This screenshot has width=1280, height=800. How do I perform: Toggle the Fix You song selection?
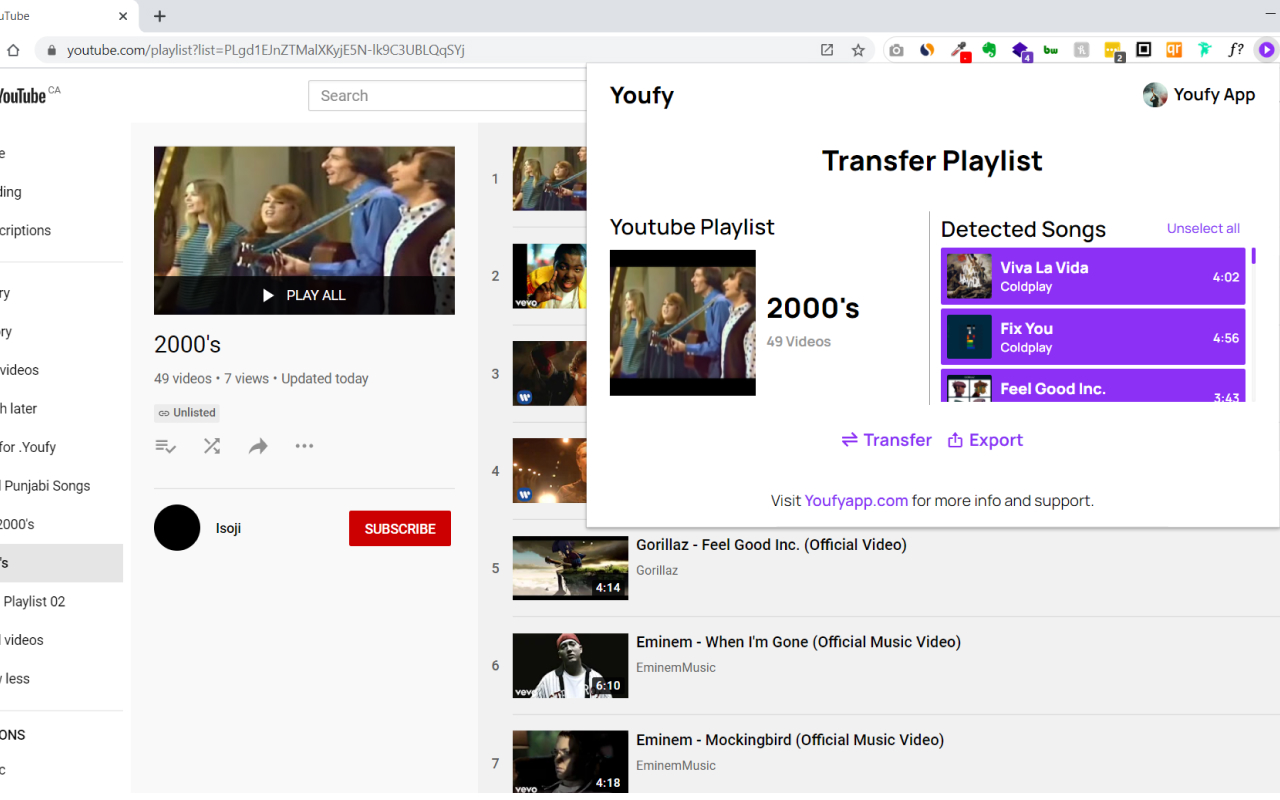(x=1093, y=337)
